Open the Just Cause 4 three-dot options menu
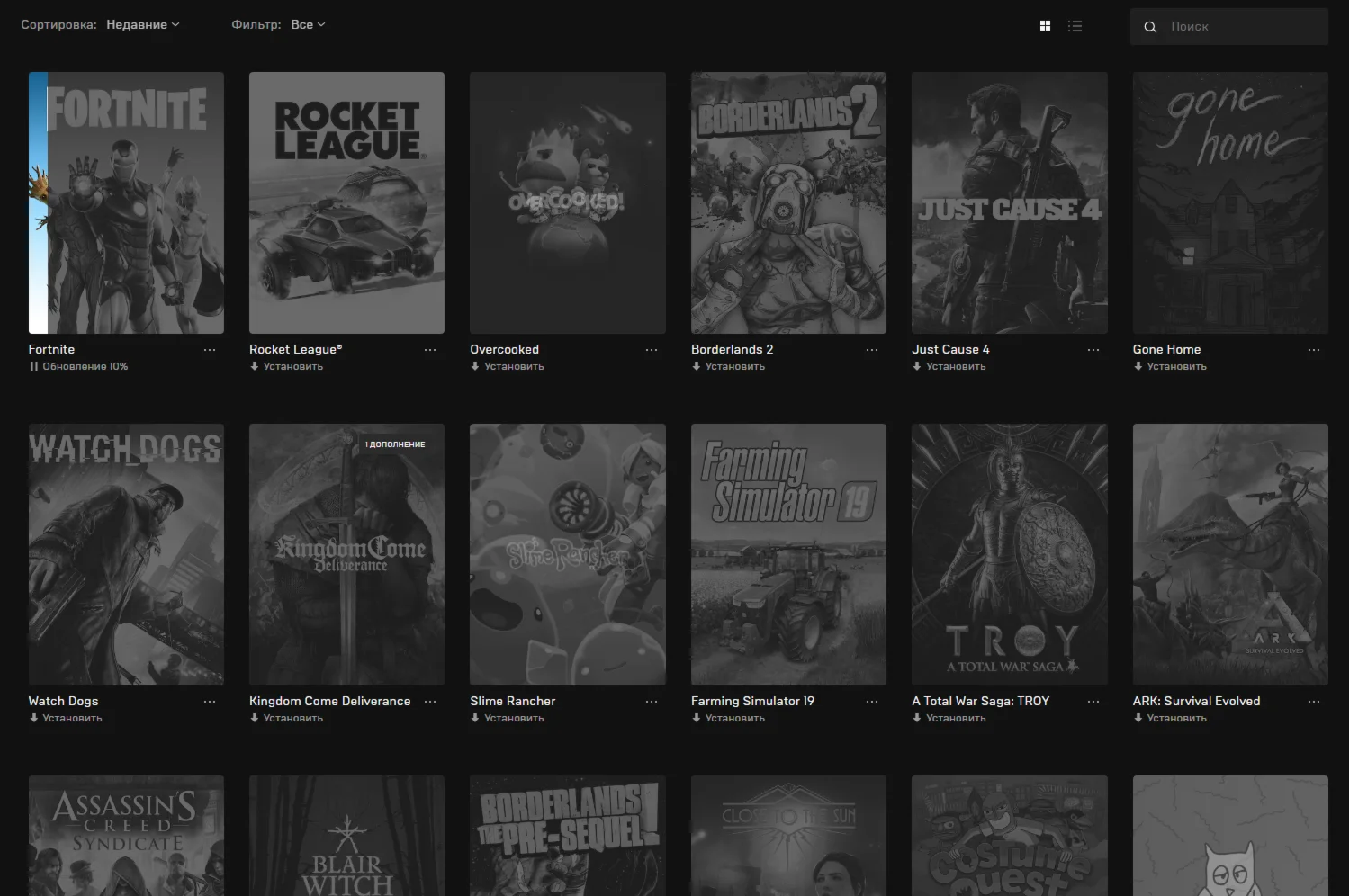This screenshot has height=896, width=1349. pos(1093,350)
